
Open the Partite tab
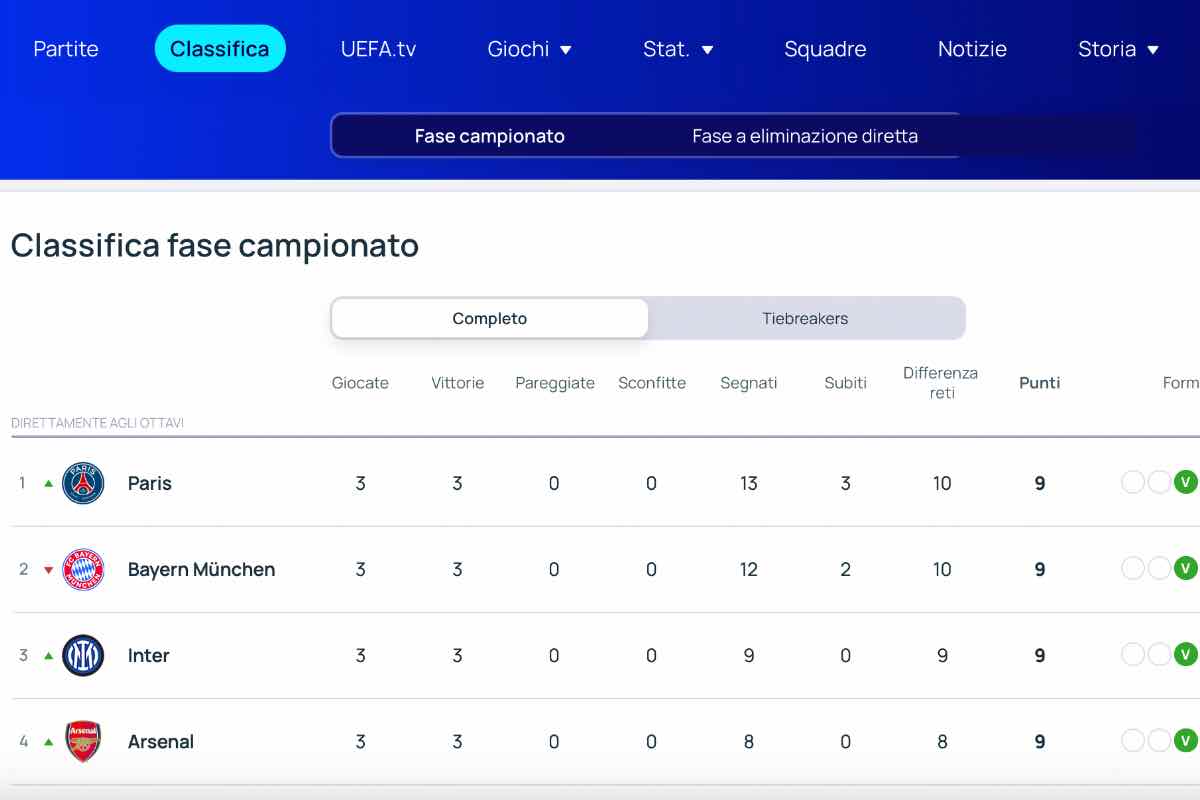66,49
